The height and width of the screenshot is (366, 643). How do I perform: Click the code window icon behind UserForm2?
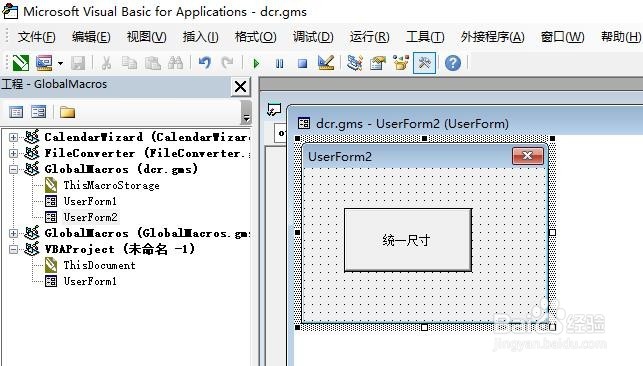click(x=274, y=110)
